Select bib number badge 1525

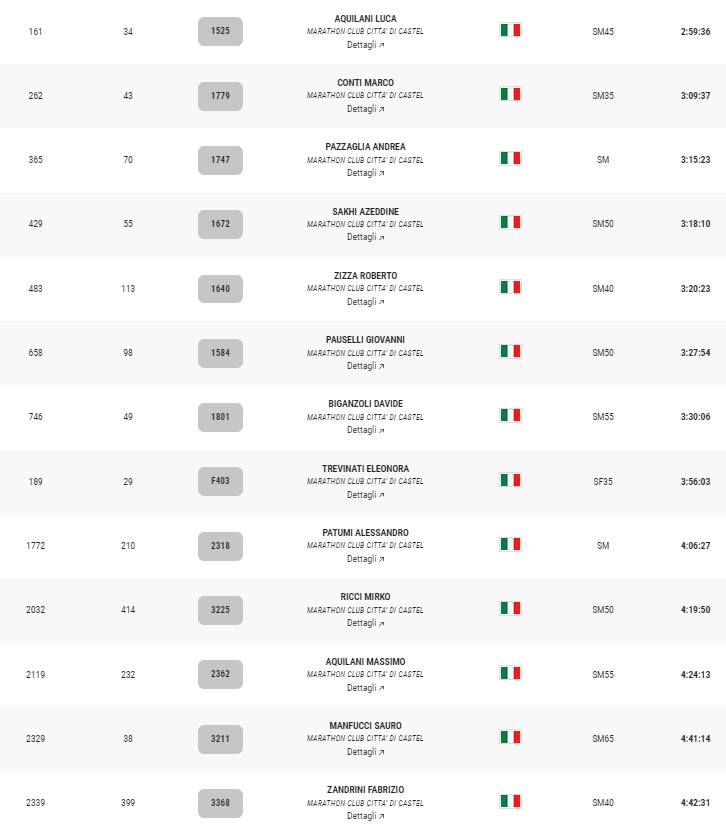pos(220,31)
